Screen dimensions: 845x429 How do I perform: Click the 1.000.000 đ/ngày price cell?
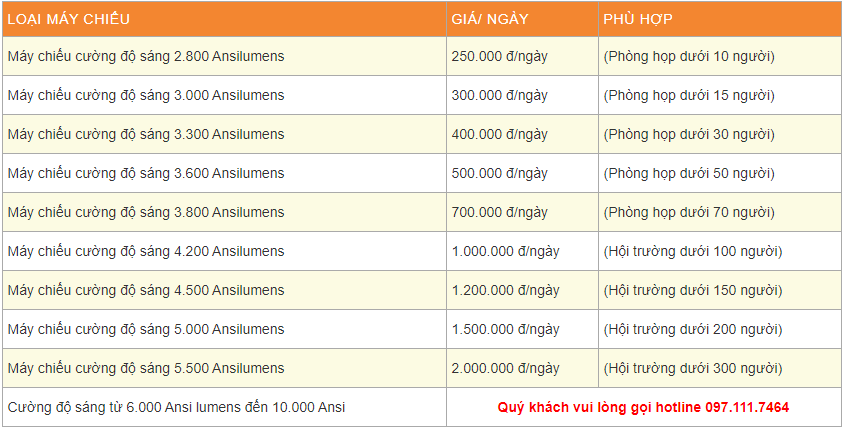click(x=506, y=251)
